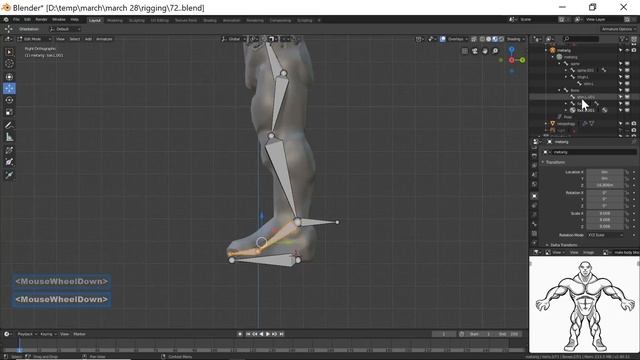
Task: Click the outliner search field
Action: click(580, 39)
